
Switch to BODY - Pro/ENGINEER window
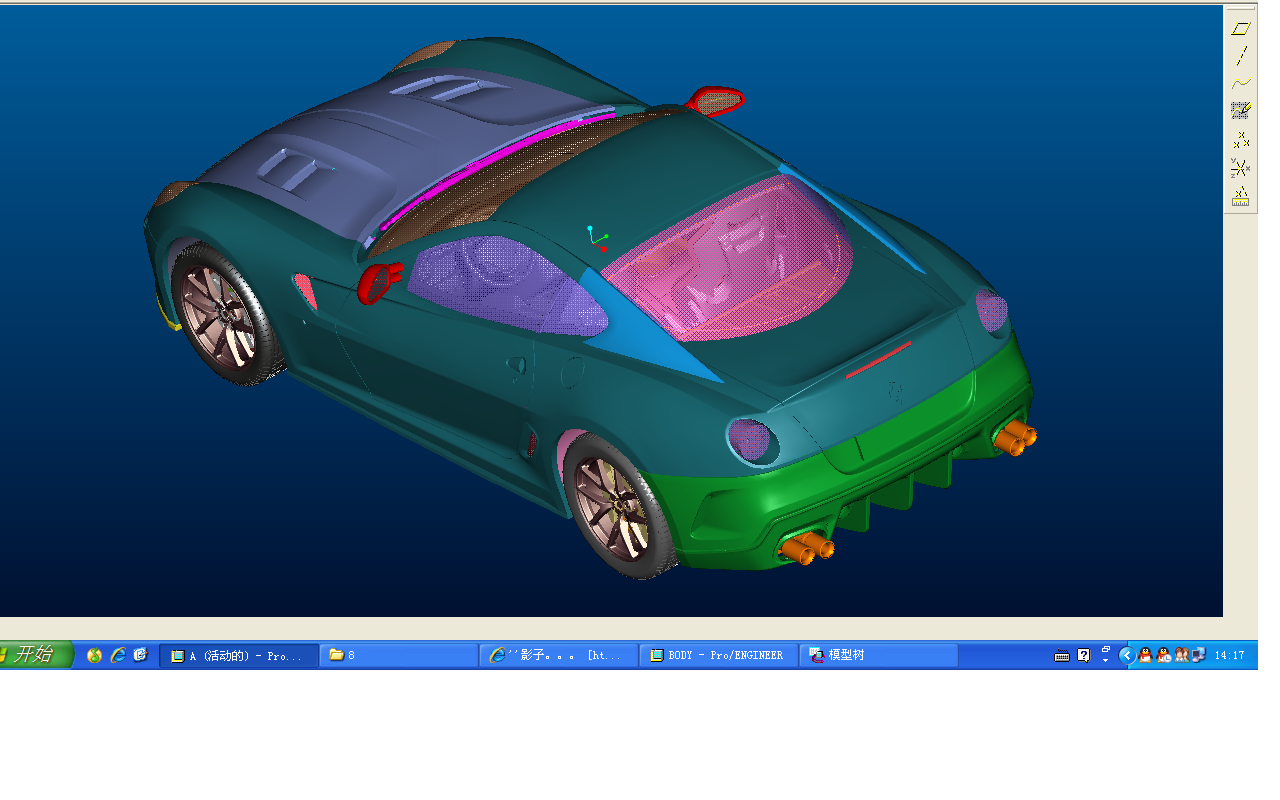click(x=718, y=656)
